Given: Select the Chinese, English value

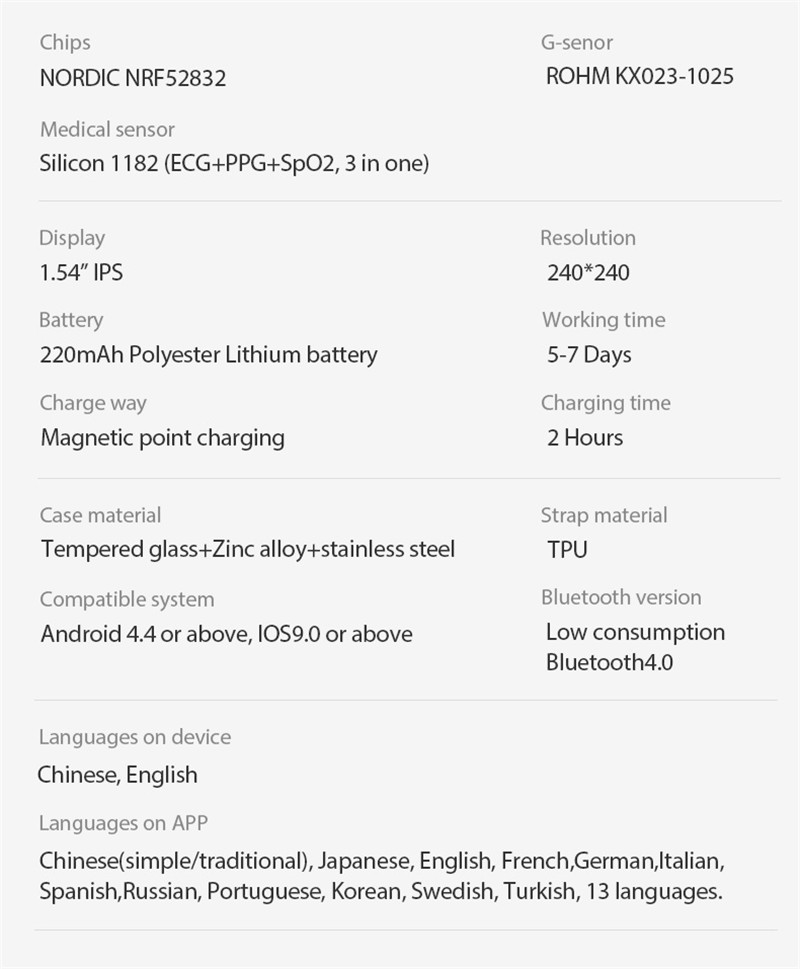Looking at the screenshot, I should tap(117, 775).
